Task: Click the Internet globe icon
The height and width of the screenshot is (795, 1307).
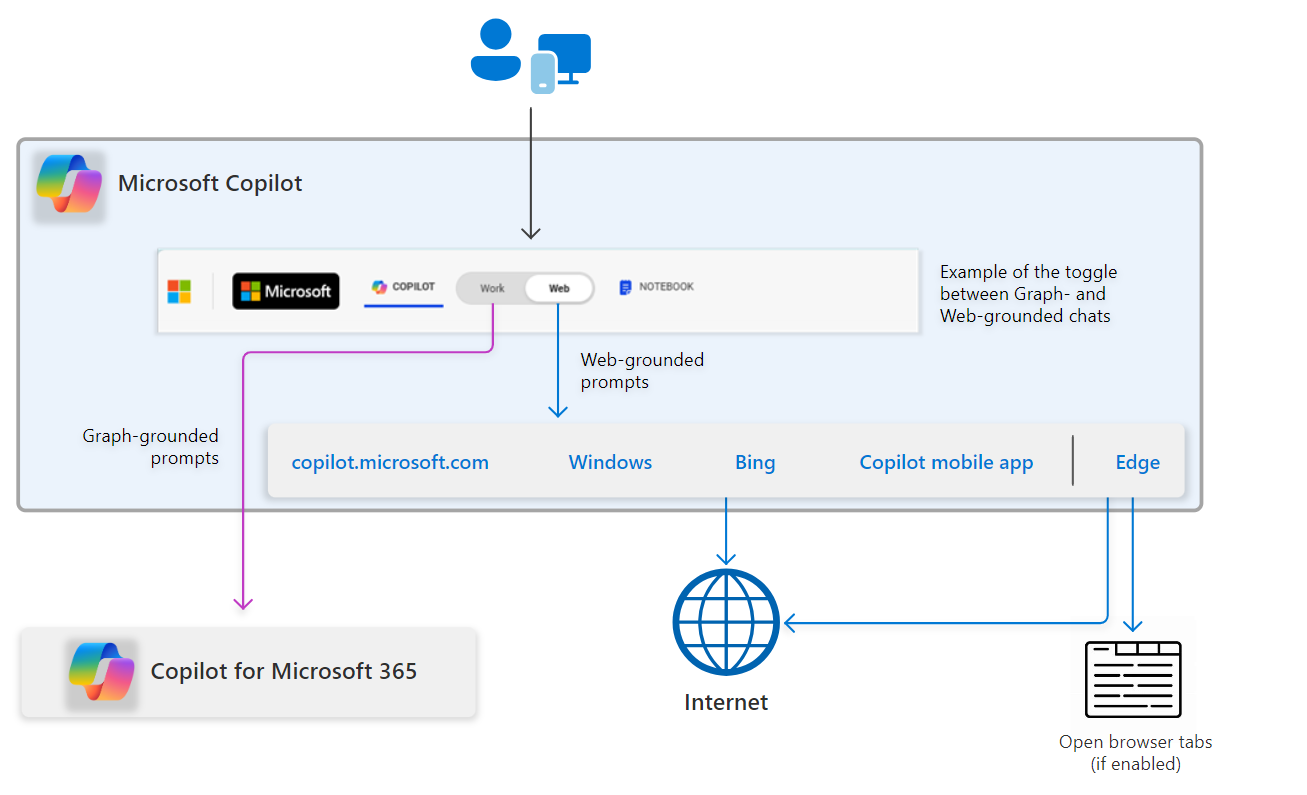Action: [x=726, y=623]
